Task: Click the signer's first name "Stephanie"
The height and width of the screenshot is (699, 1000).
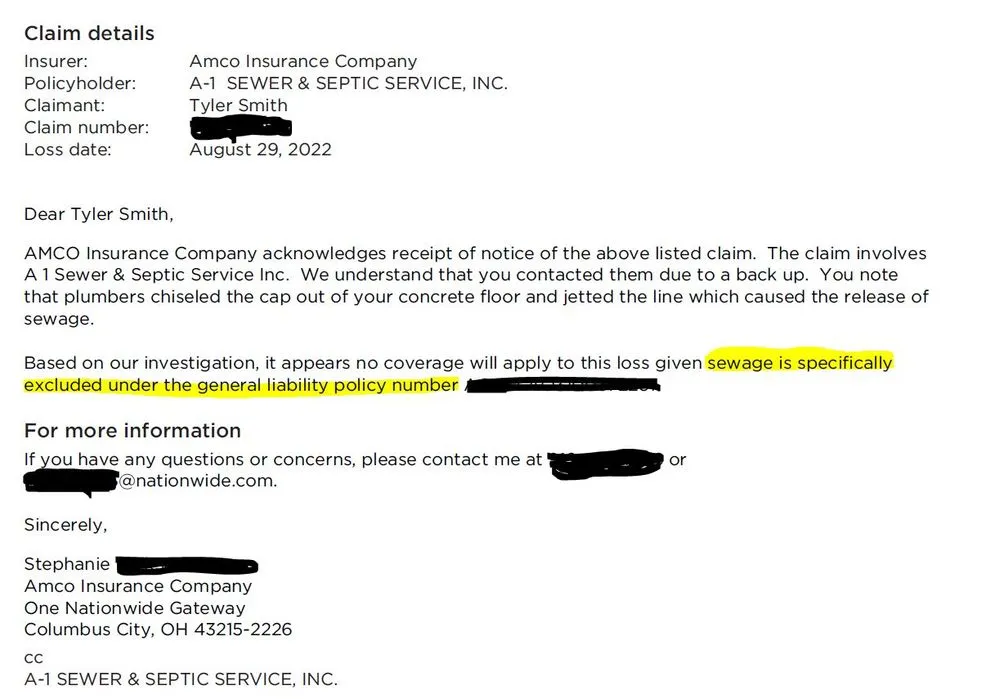Action: pos(67,565)
